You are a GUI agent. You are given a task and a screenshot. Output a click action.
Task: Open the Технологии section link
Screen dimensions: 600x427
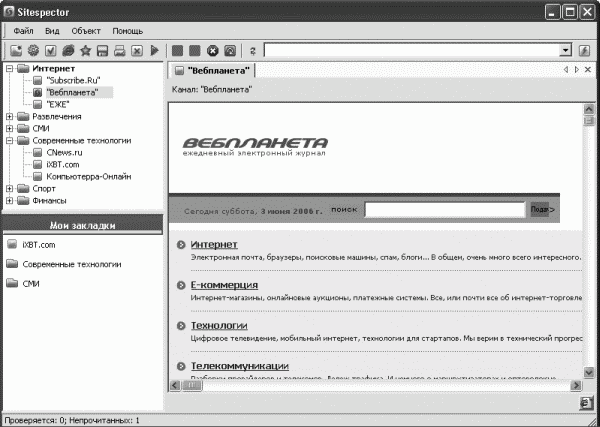pyautogui.click(x=219, y=326)
